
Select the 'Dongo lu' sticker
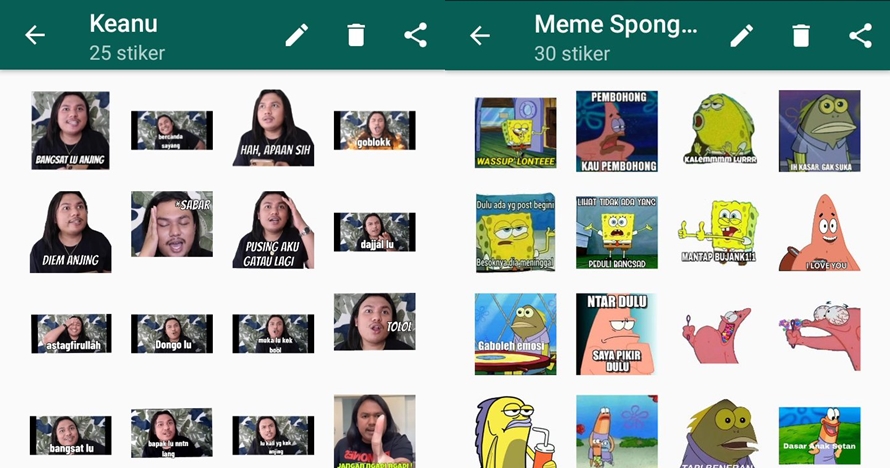[x=172, y=334]
